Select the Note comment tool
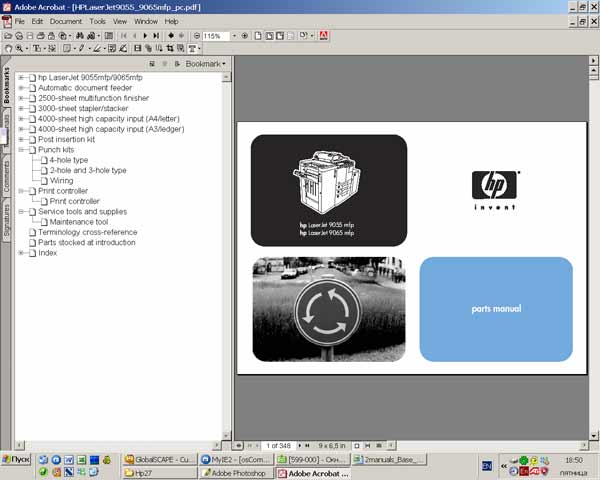Viewport: 600px width, 480px height. pyautogui.click(x=67, y=49)
